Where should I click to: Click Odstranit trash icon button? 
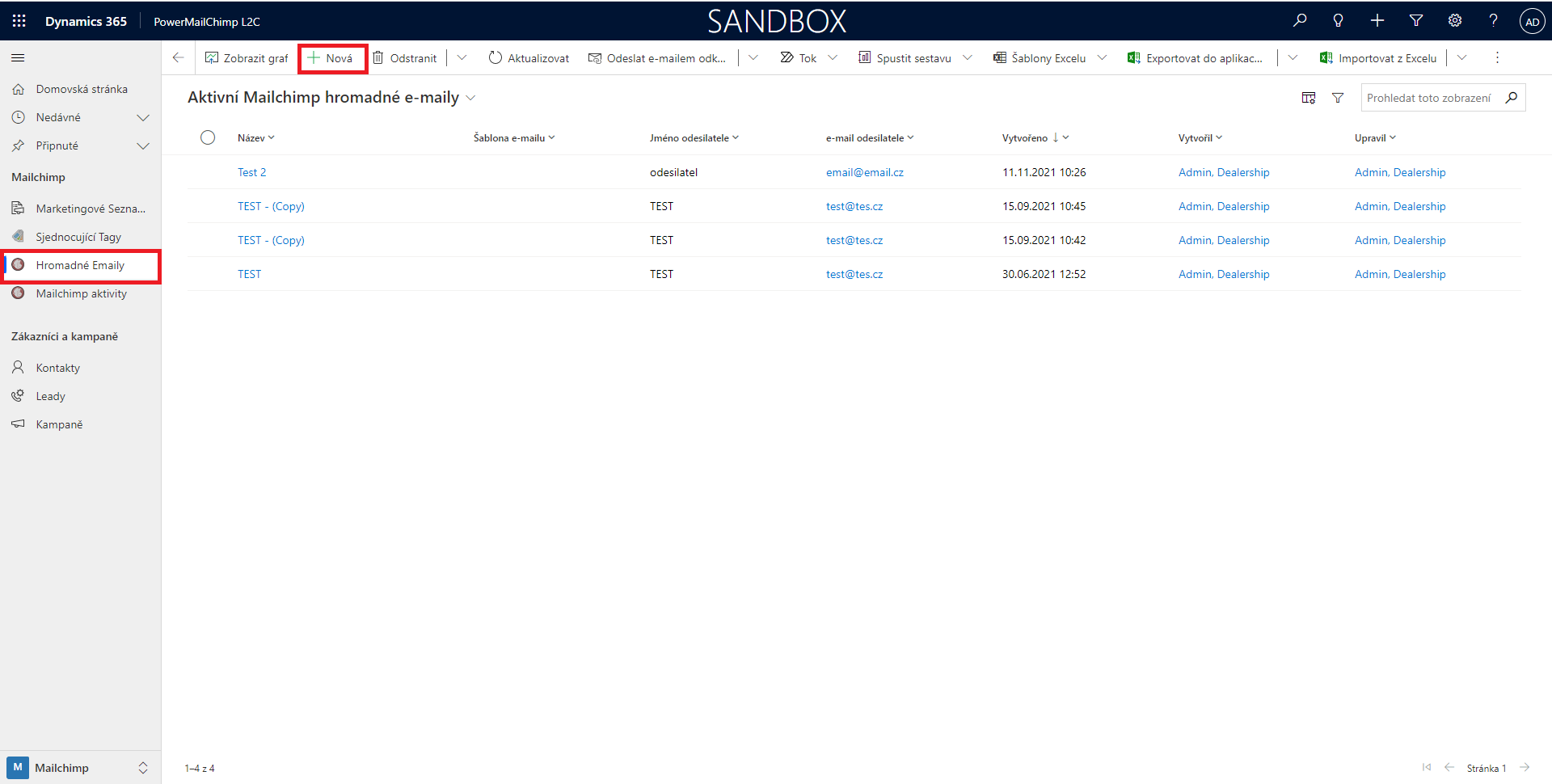click(x=405, y=58)
